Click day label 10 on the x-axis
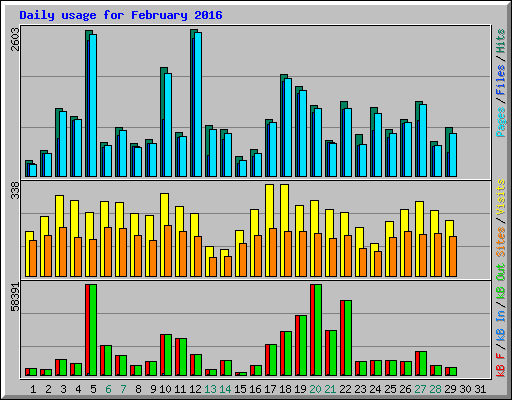The width and height of the screenshot is (512, 400). click(165, 389)
